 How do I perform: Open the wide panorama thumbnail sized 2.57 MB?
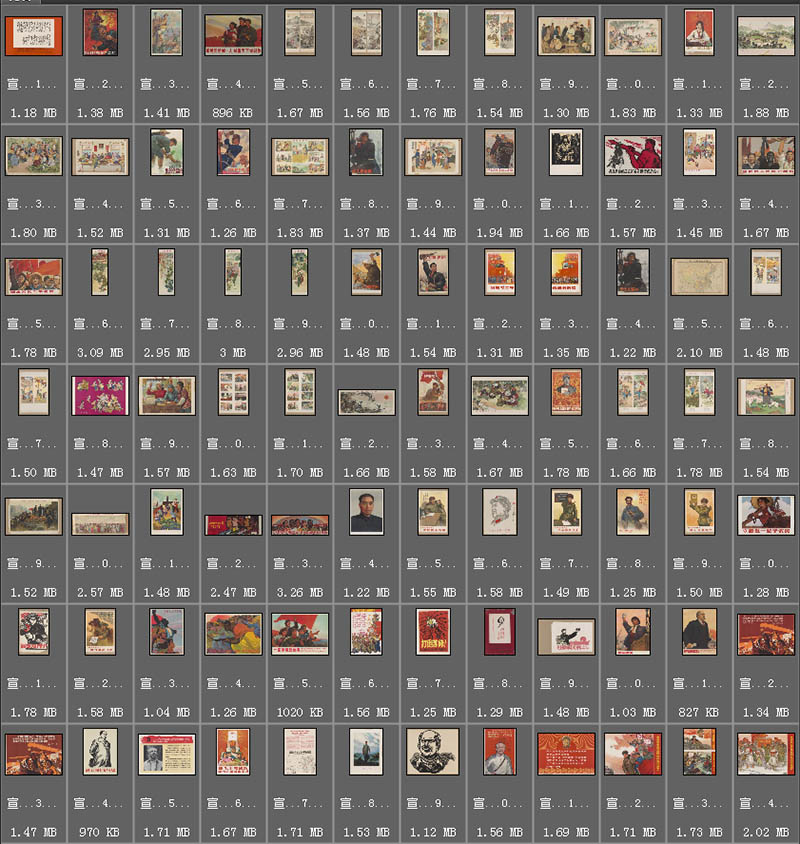tap(100, 523)
